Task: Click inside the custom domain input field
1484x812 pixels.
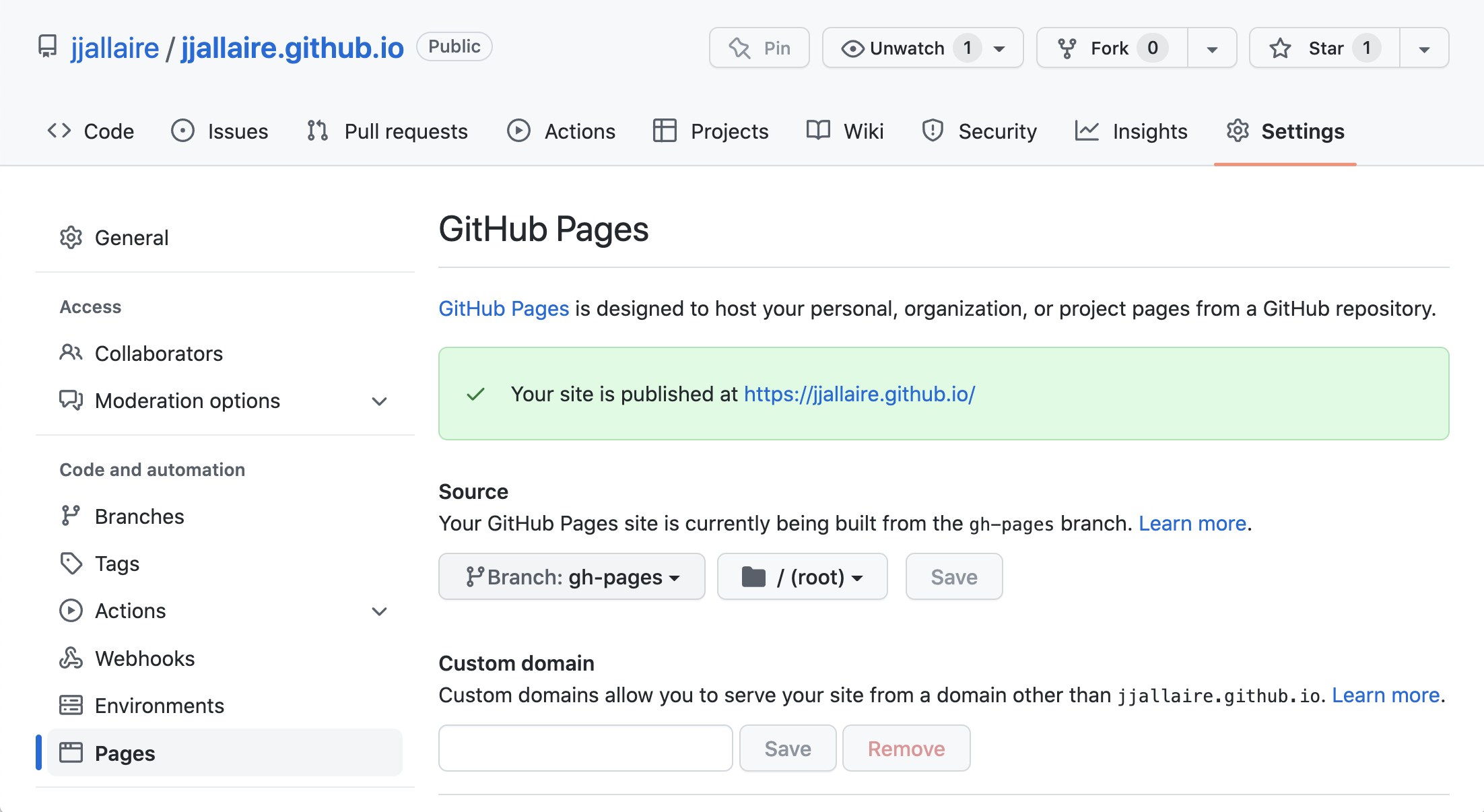Action: pos(584,748)
